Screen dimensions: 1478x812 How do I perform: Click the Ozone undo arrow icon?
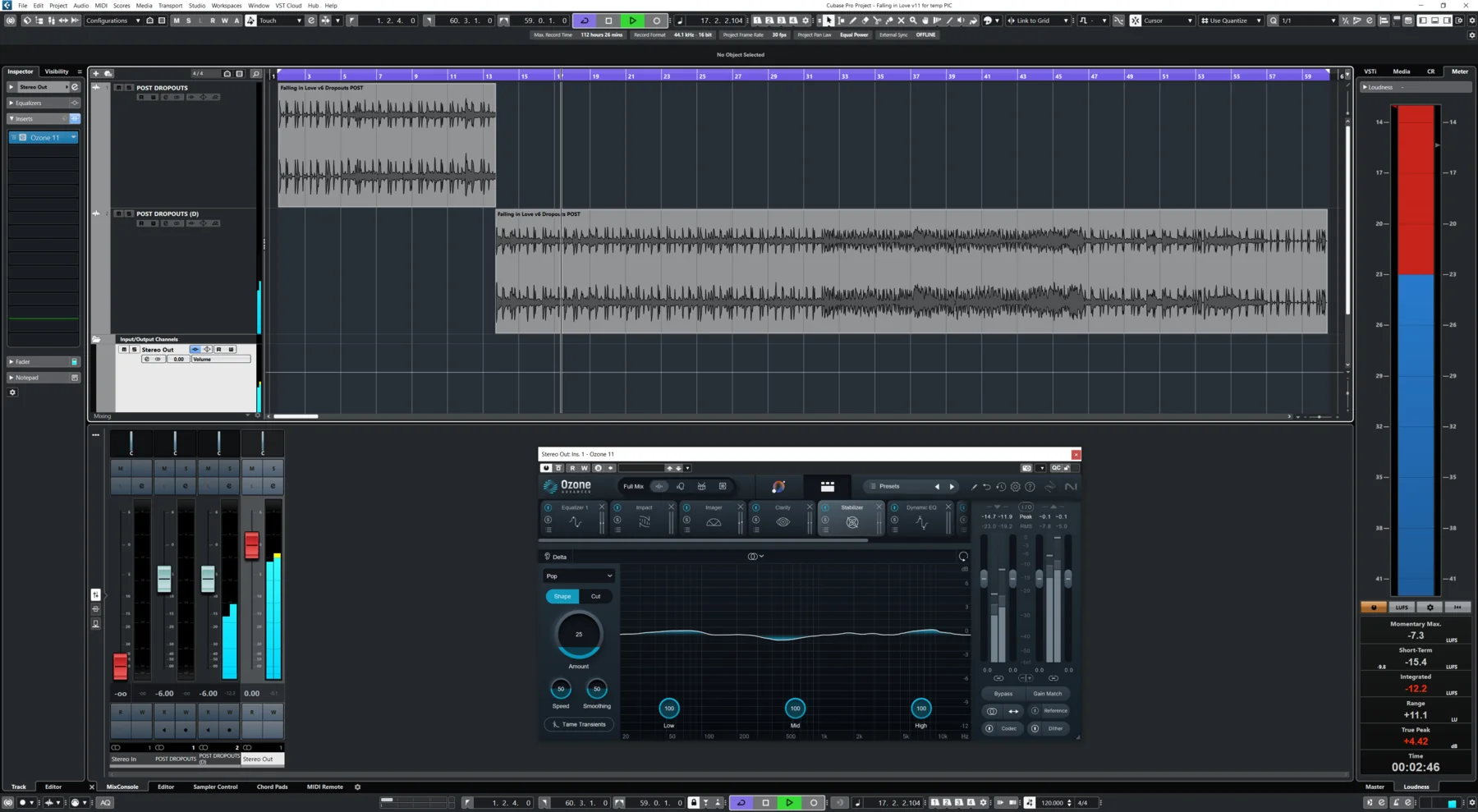coord(986,486)
